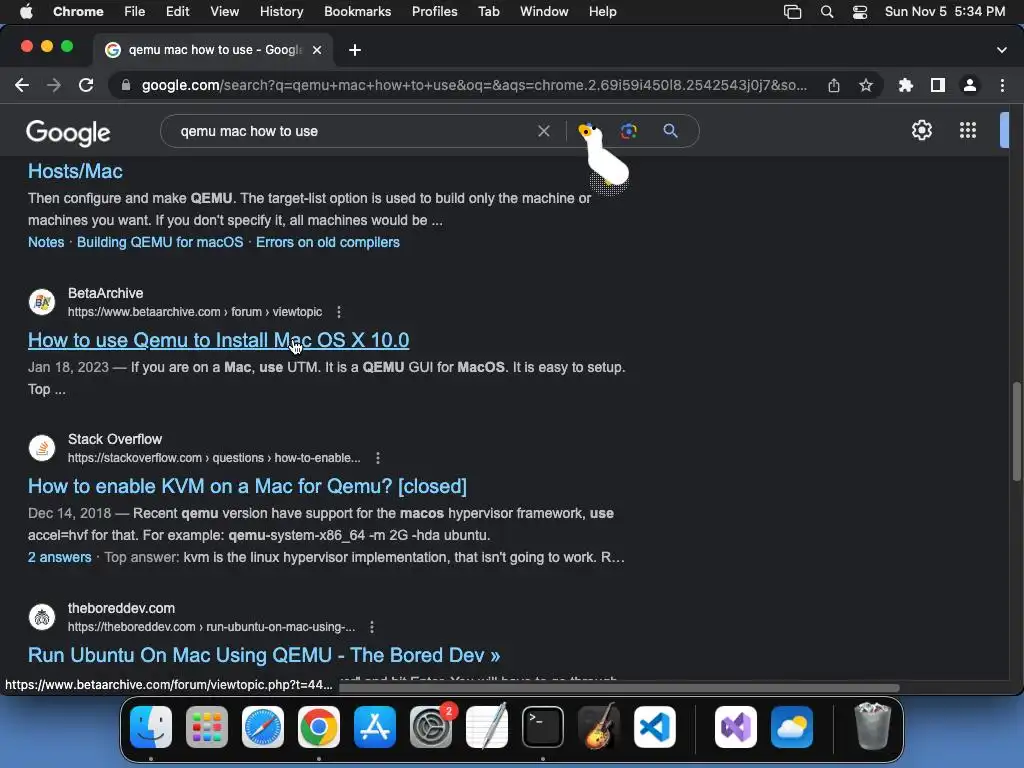The image size is (1024, 768).
Task: Reload the current page
Action: coord(86,86)
